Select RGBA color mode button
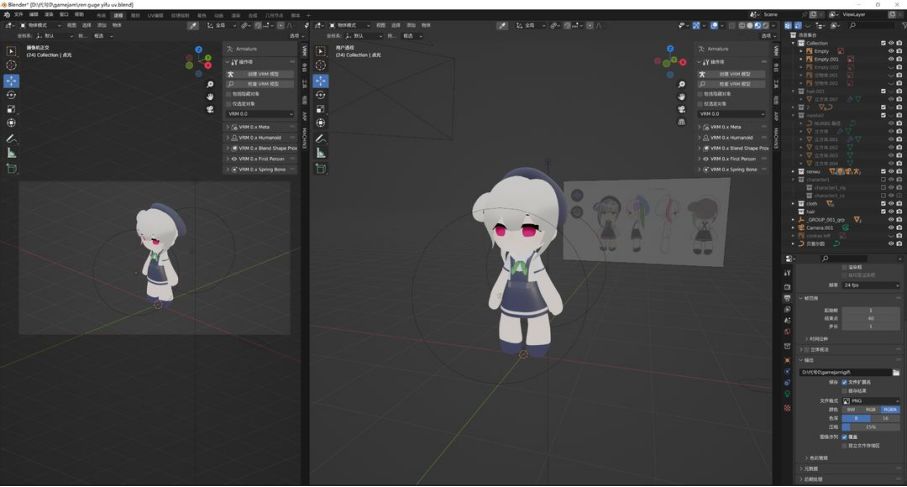Viewport: 907px width, 487px height. 890,409
